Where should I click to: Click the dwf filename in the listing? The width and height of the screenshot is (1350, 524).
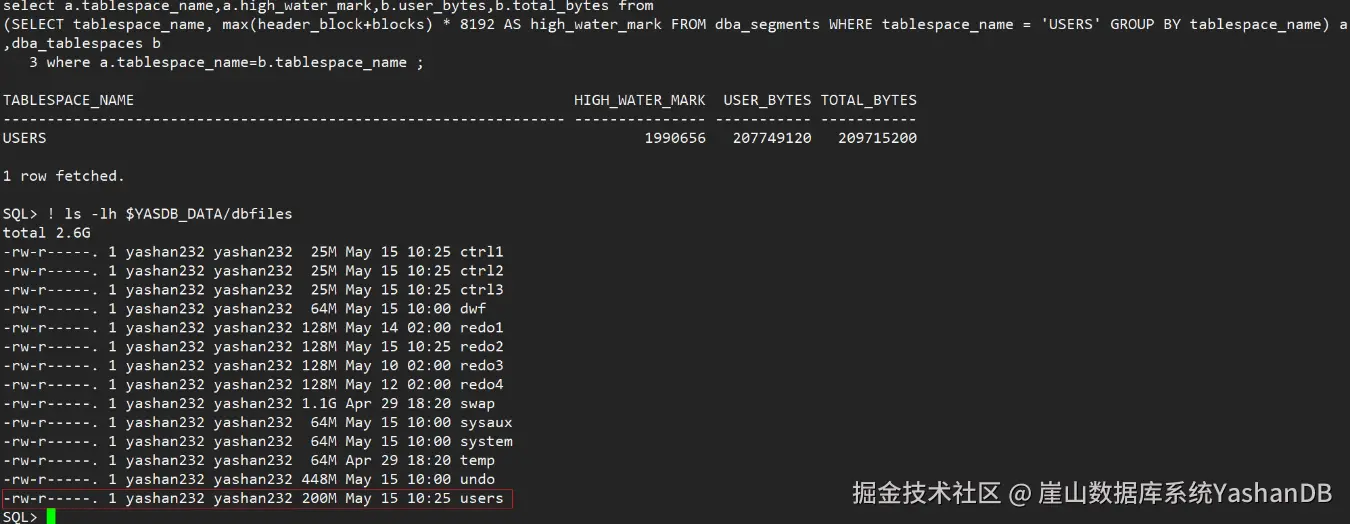(472, 309)
